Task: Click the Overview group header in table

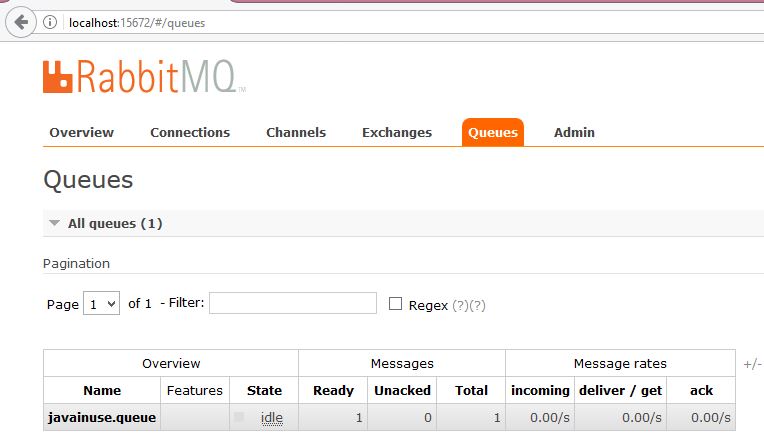Action: coord(171,363)
